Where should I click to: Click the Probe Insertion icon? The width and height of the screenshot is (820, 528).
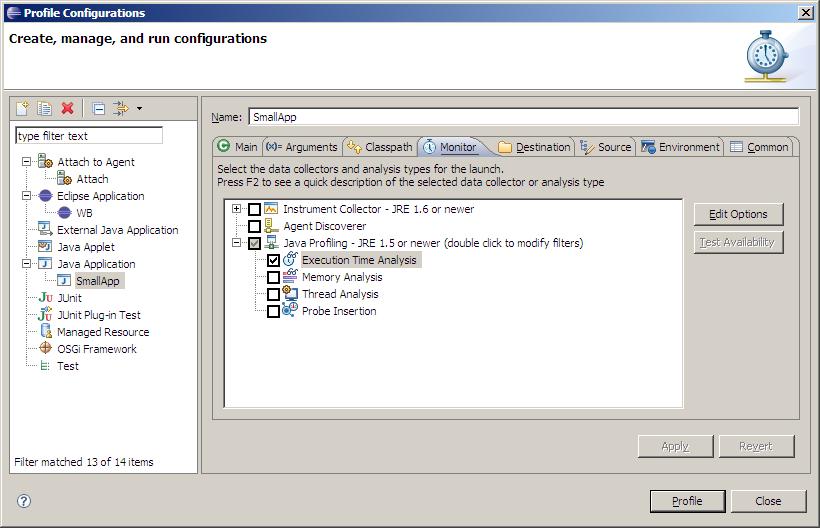(290, 310)
